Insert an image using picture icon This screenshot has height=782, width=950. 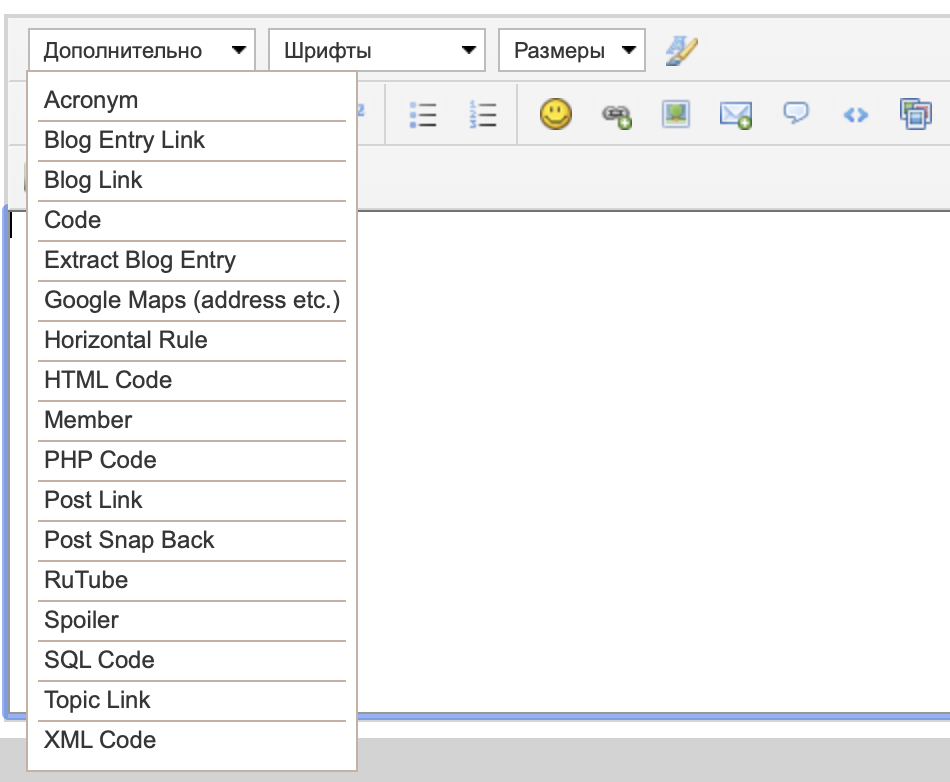click(x=676, y=114)
